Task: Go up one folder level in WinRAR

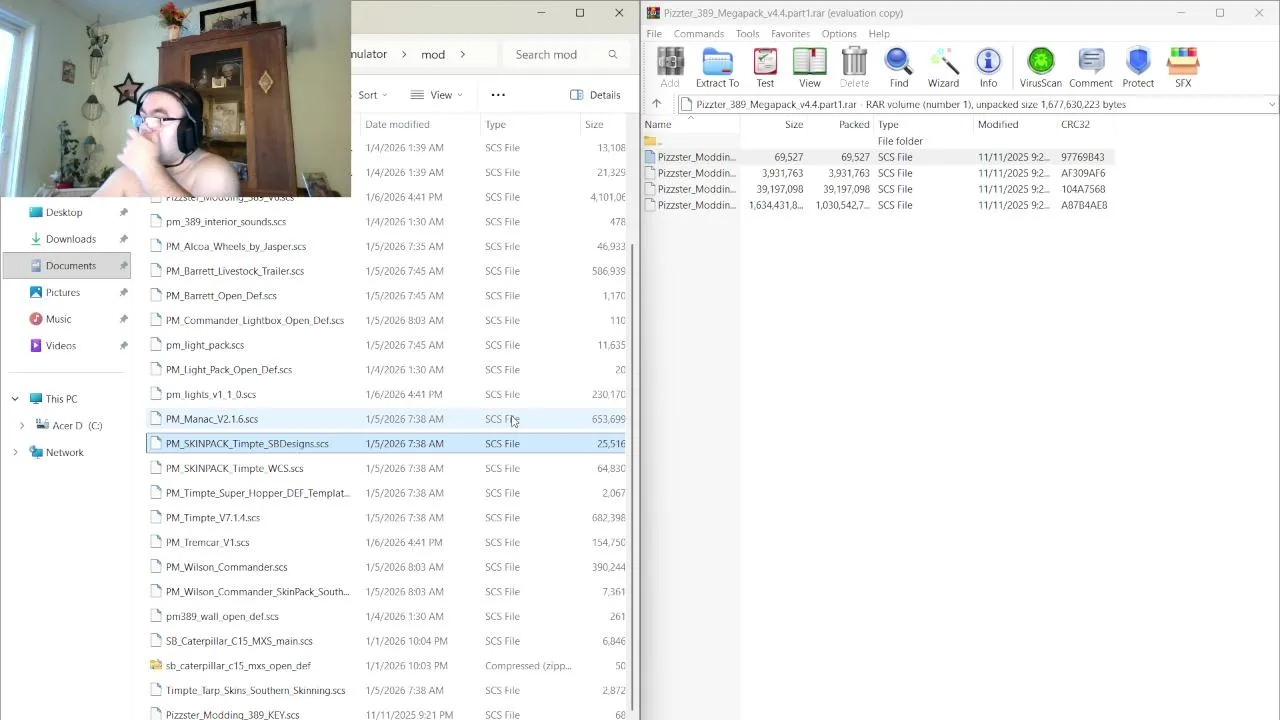Action: 656,104
